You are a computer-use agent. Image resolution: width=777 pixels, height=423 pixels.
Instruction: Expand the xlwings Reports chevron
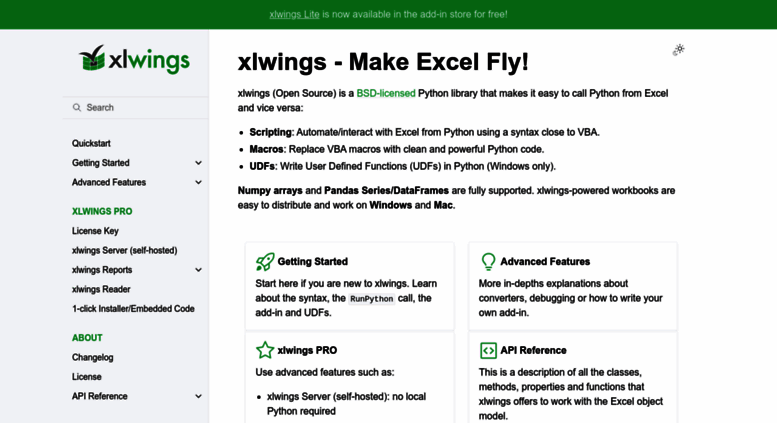(198, 270)
